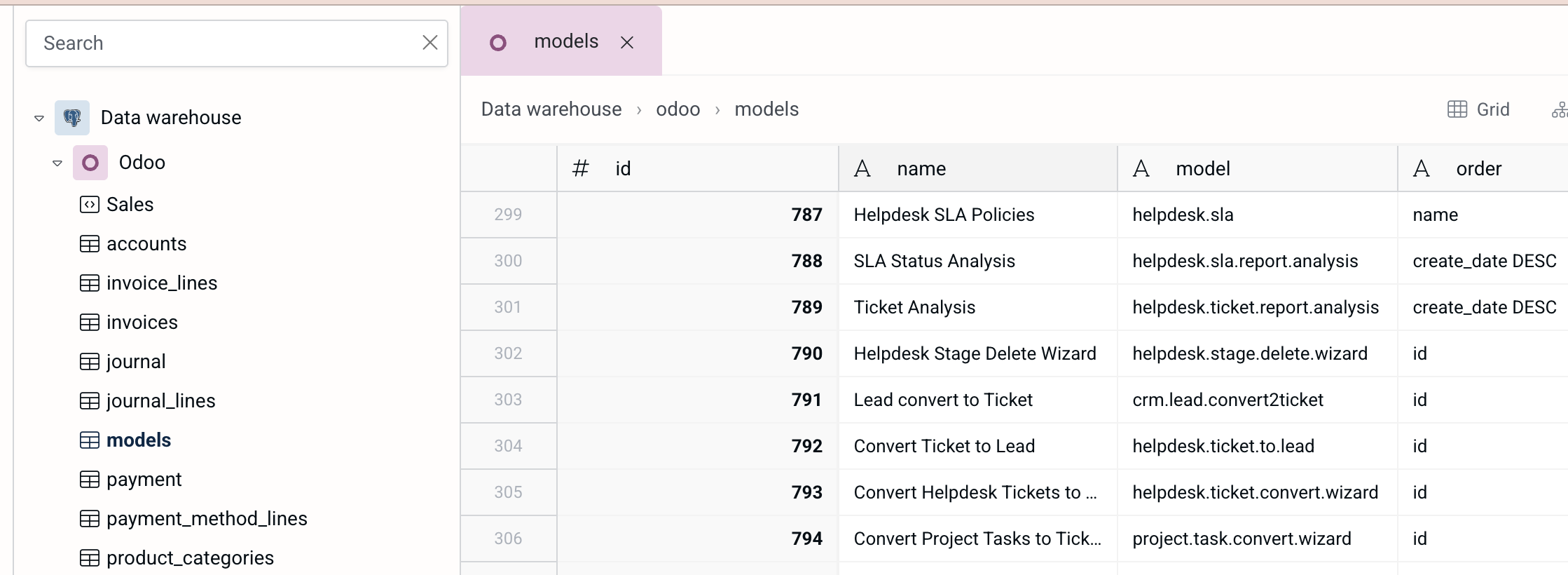
Task: Open the payment table
Action: [x=144, y=480]
